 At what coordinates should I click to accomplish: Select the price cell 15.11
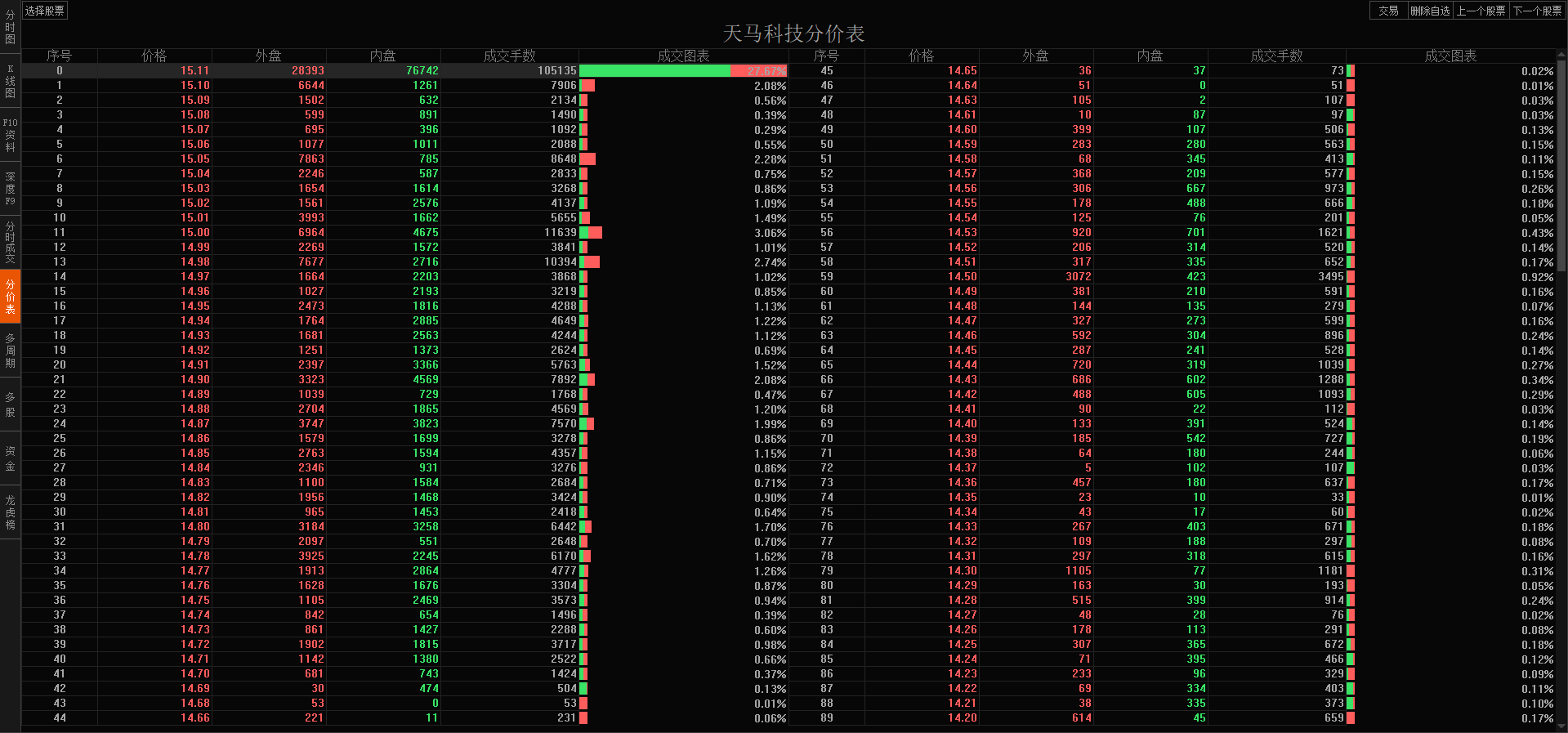194,71
